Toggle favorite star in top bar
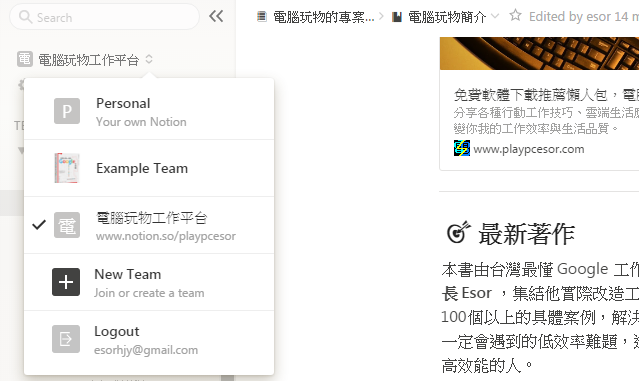Viewport: 639px width, 381px height. pyautogui.click(x=516, y=16)
